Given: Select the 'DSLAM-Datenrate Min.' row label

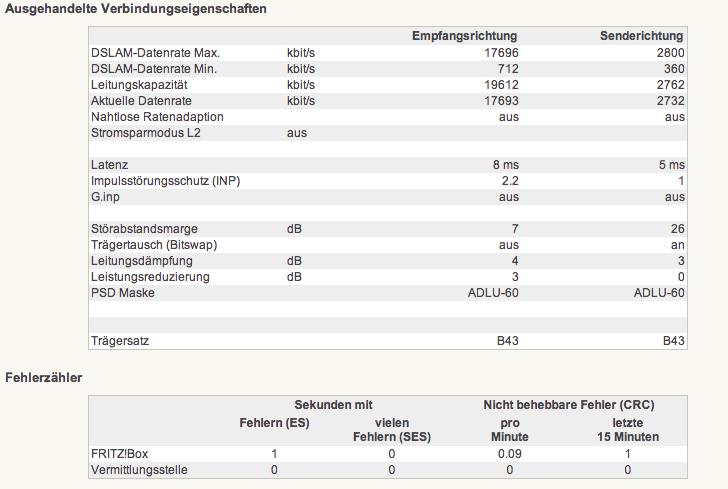Looking at the screenshot, I should 154,69.
